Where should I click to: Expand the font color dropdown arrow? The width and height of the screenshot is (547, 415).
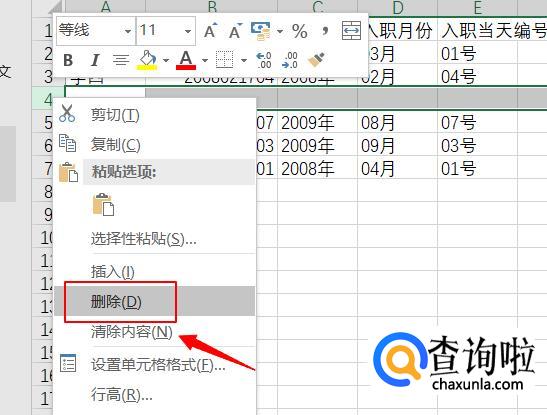205,60
